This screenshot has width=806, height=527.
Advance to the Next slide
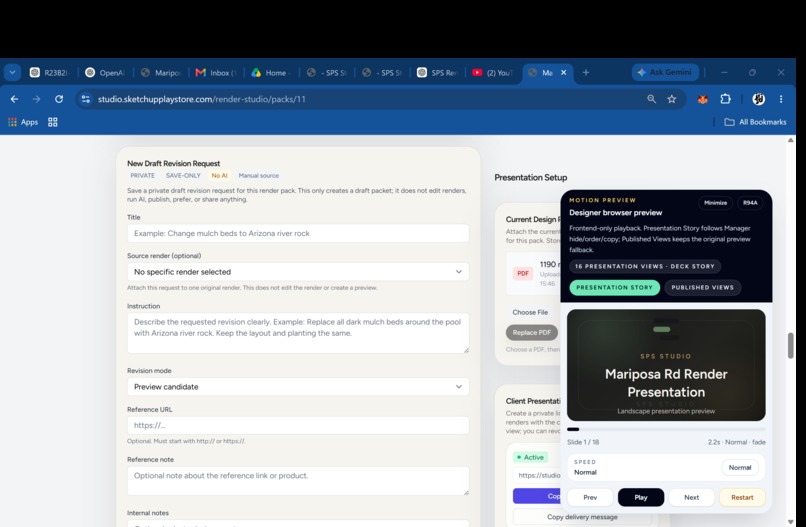pyautogui.click(x=691, y=497)
